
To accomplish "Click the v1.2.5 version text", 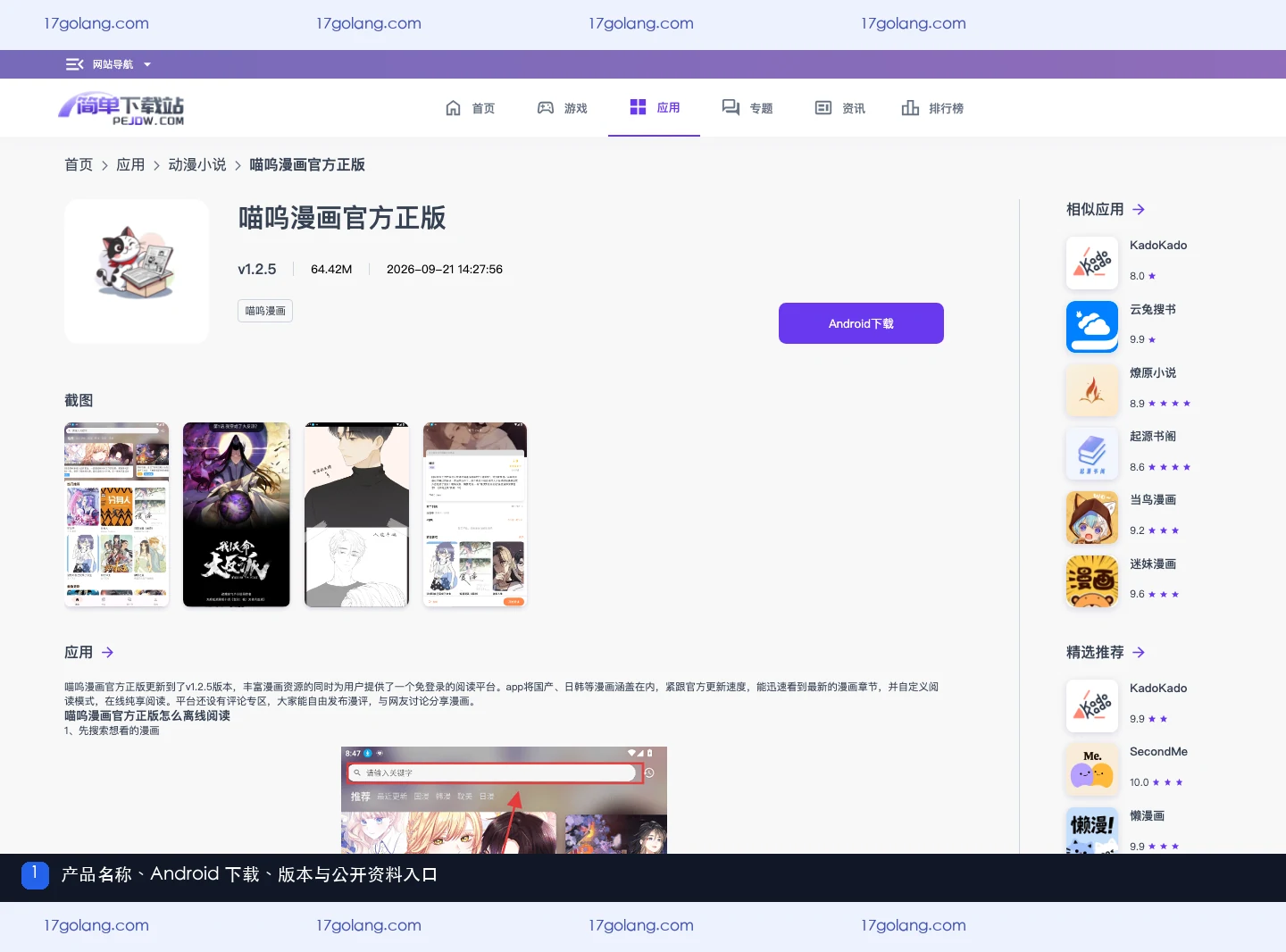I will [x=257, y=269].
